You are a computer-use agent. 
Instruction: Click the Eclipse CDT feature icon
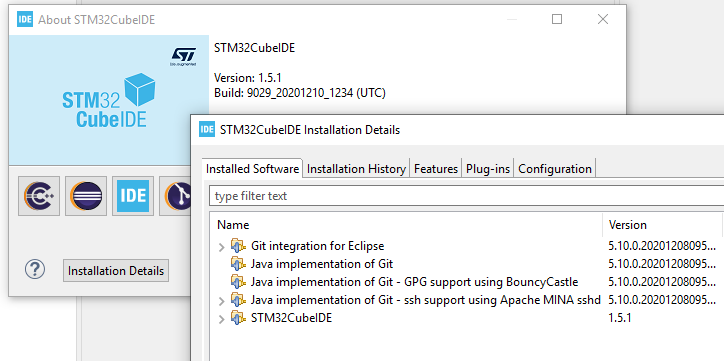click(x=39, y=196)
